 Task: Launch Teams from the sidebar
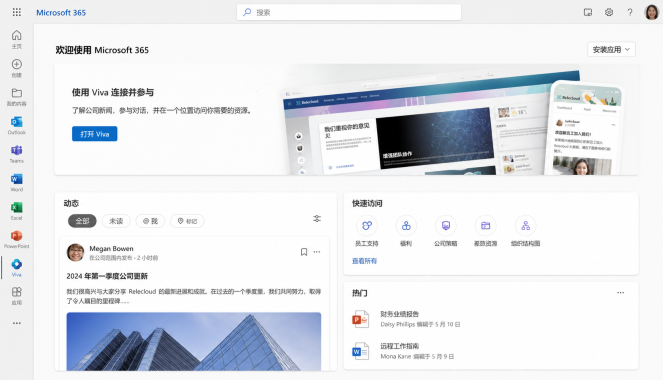coord(16,154)
